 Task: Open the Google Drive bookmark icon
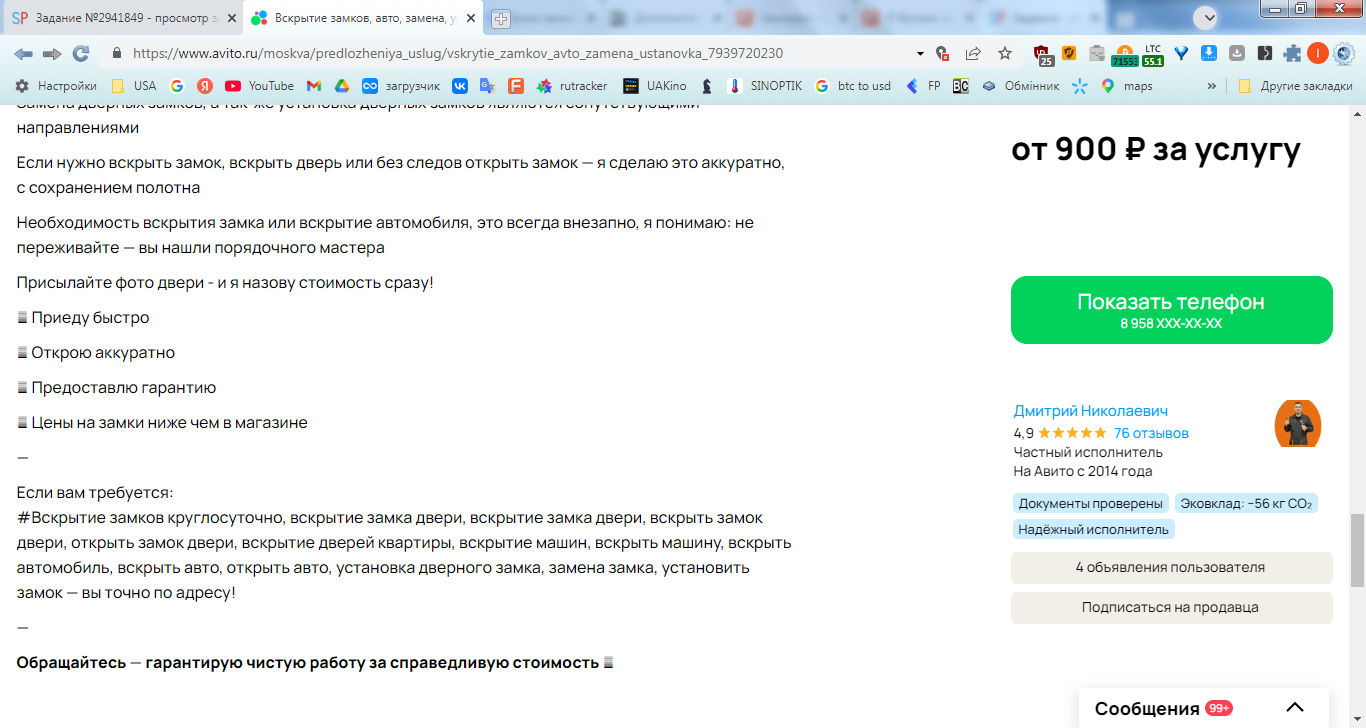341,86
